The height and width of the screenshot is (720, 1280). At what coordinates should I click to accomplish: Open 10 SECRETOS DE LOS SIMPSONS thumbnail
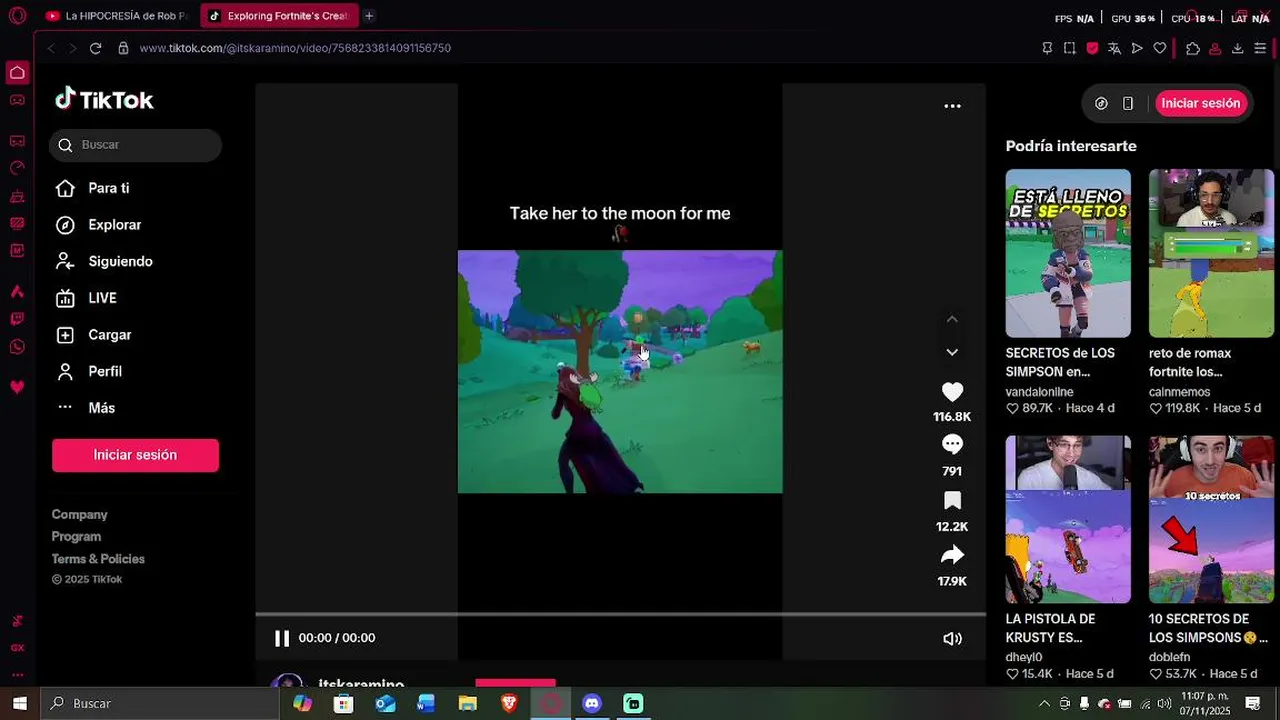click(1211, 519)
